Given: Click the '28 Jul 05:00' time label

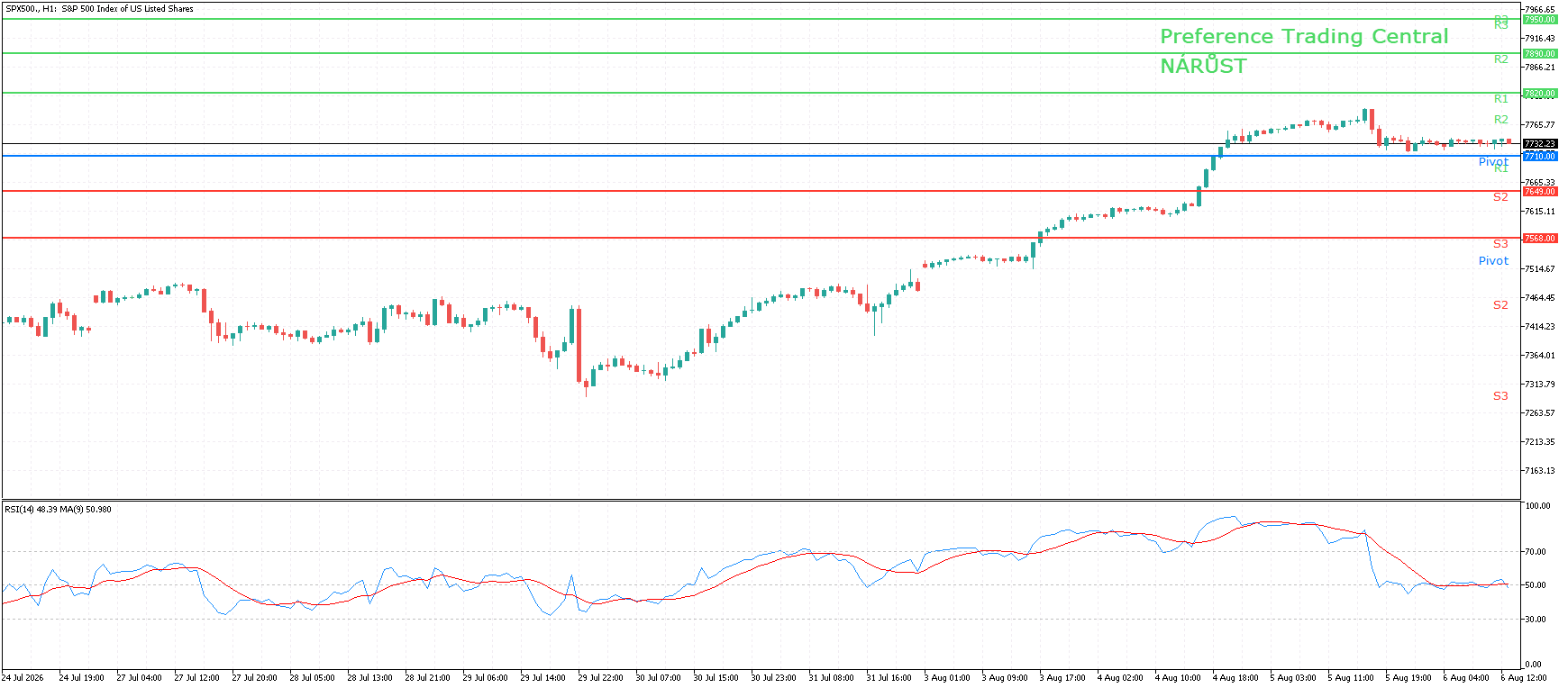Looking at the screenshot, I should click(x=312, y=678).
